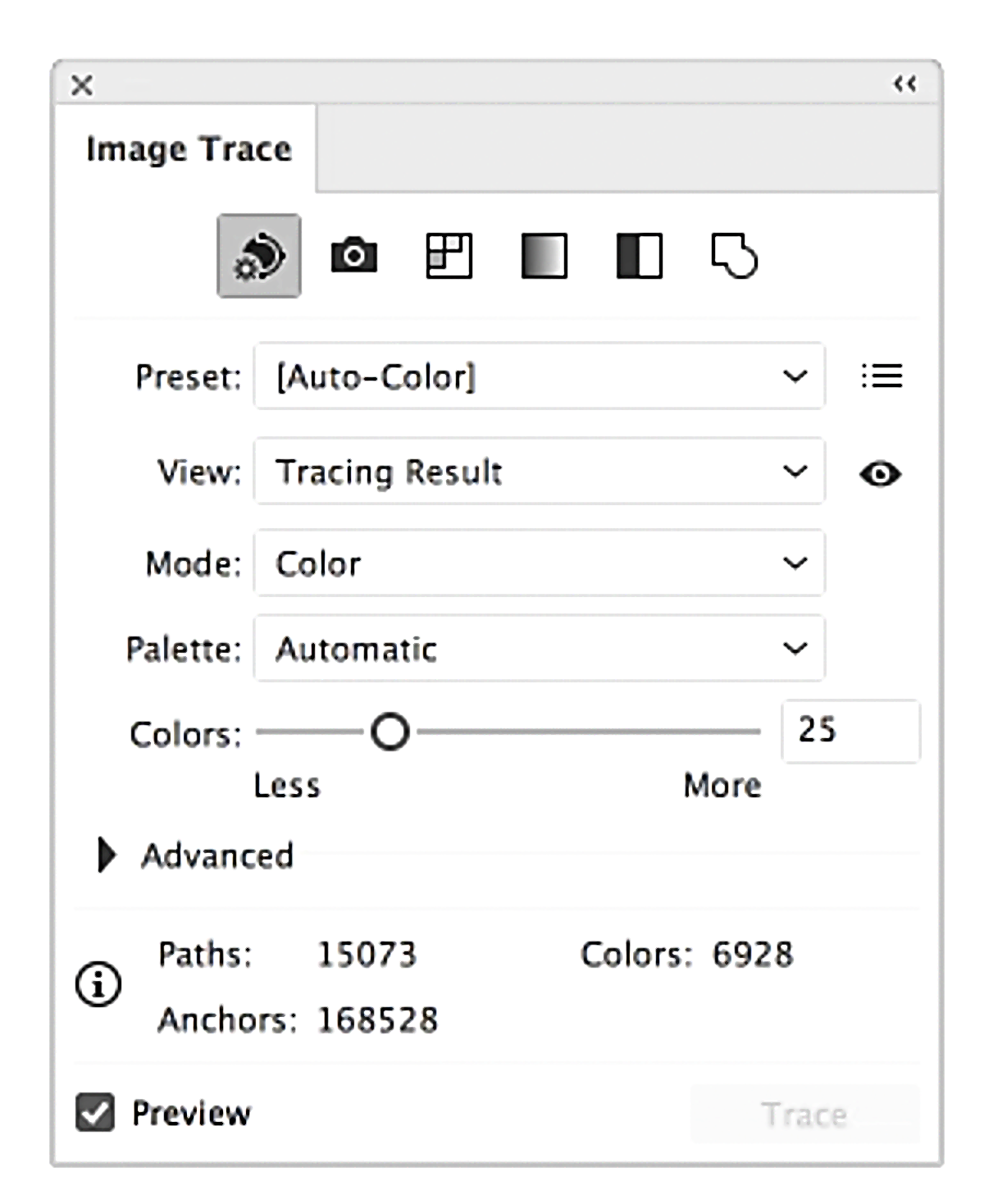This screenshot has width=1007, height=1204.
Task: Open the Mode dropdown set to Color
Action: (x=539, y=563)
